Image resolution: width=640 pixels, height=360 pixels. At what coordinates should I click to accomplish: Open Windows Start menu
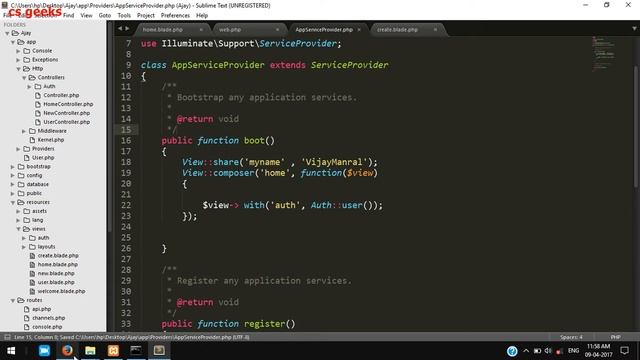[x=11, y=351]
